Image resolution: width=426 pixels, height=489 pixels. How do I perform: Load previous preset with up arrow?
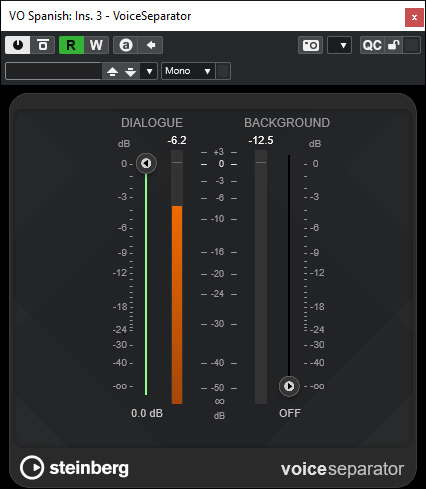pyautogui.click(x=112, y=71)
